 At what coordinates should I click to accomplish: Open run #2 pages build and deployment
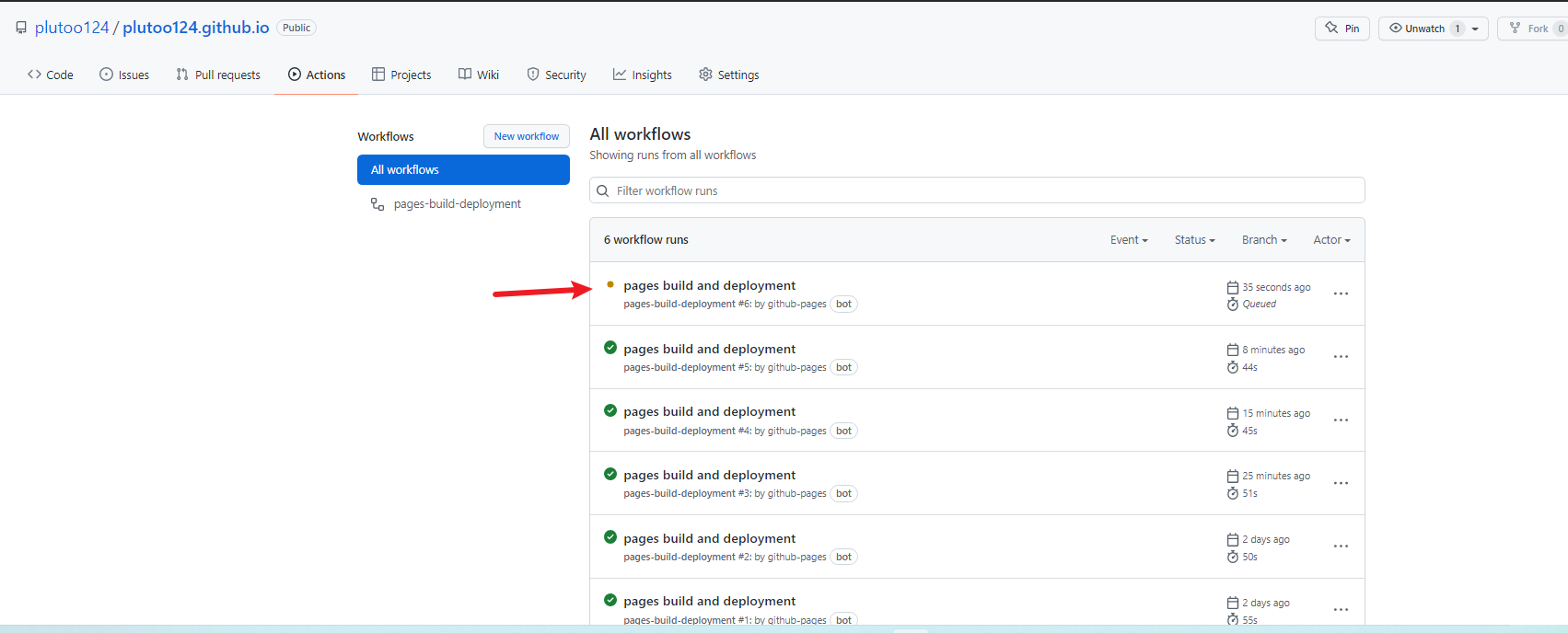(x=709, y=538)
